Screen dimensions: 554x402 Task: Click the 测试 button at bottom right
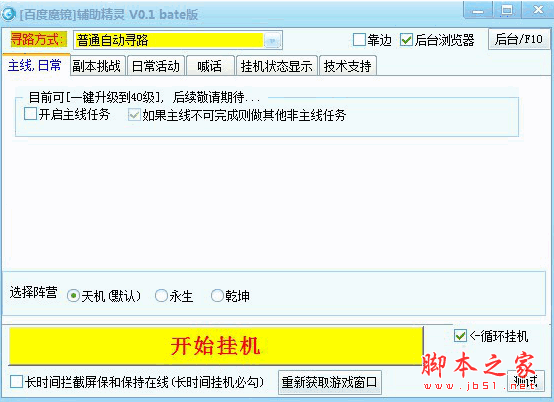526,381
